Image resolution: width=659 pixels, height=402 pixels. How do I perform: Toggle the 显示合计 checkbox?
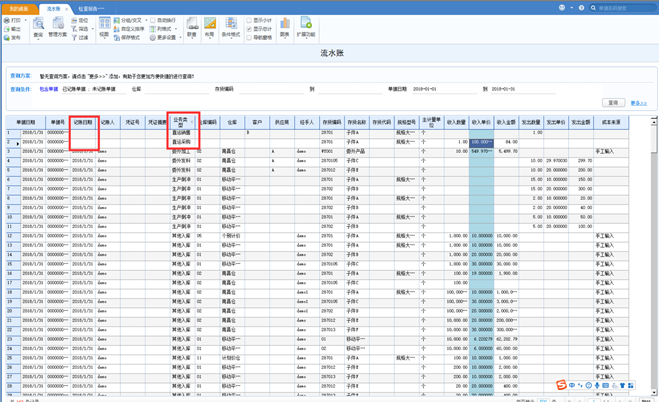250,29
